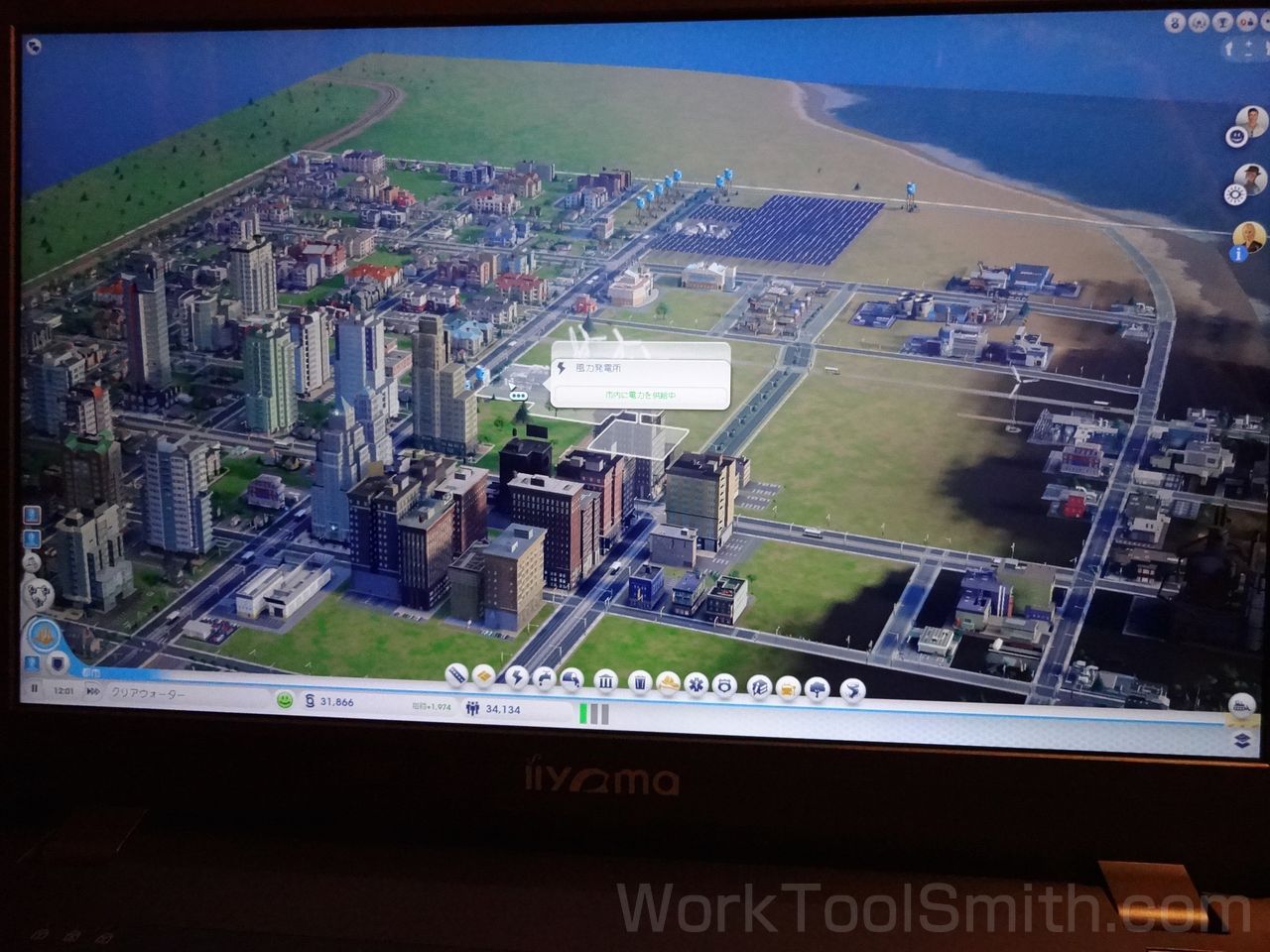Open the Police badge menu
This screenshot has height=952, width=1270.
[x=725, y=683]
